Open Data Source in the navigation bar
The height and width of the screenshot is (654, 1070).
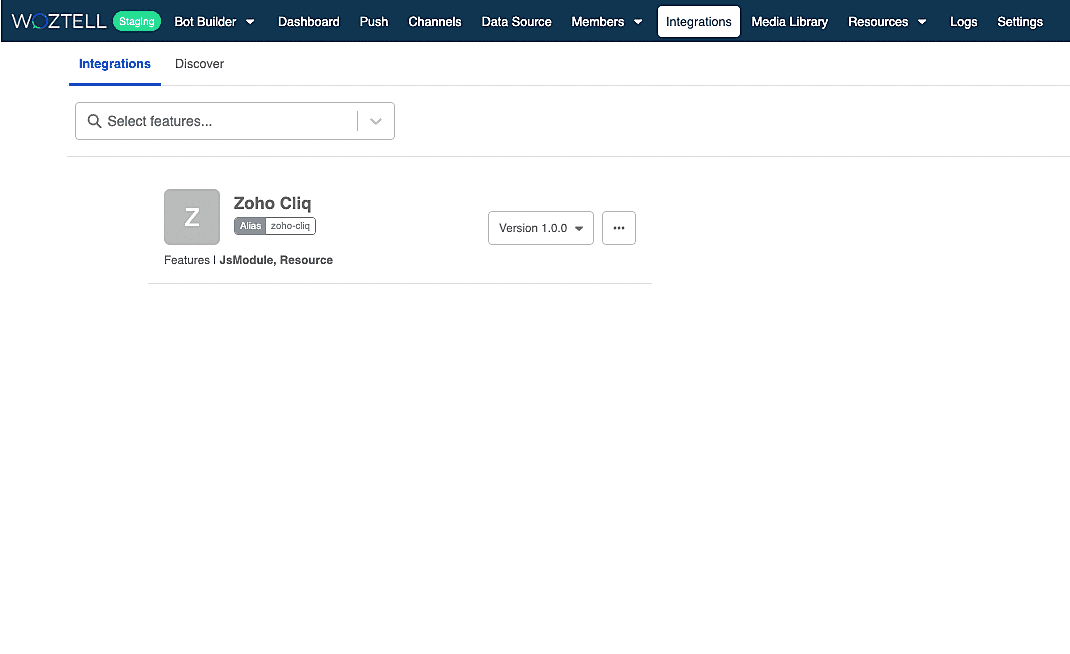[516, 22]
